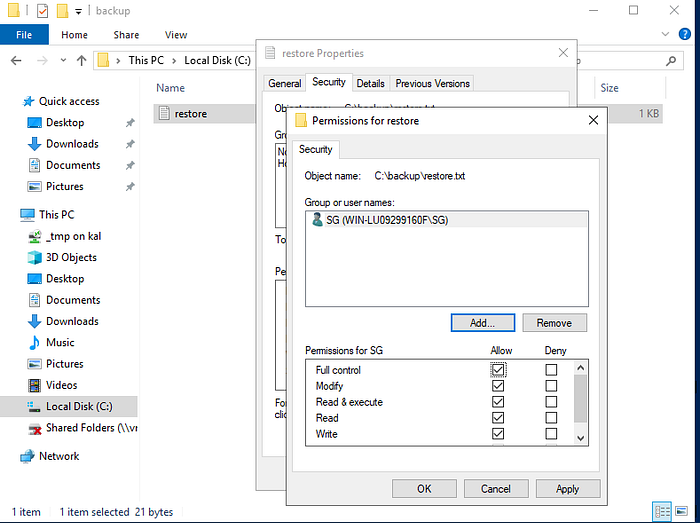700x523 pixels.
Task: Select Security tab in Permissions dialog
Action: coord(316,149)
